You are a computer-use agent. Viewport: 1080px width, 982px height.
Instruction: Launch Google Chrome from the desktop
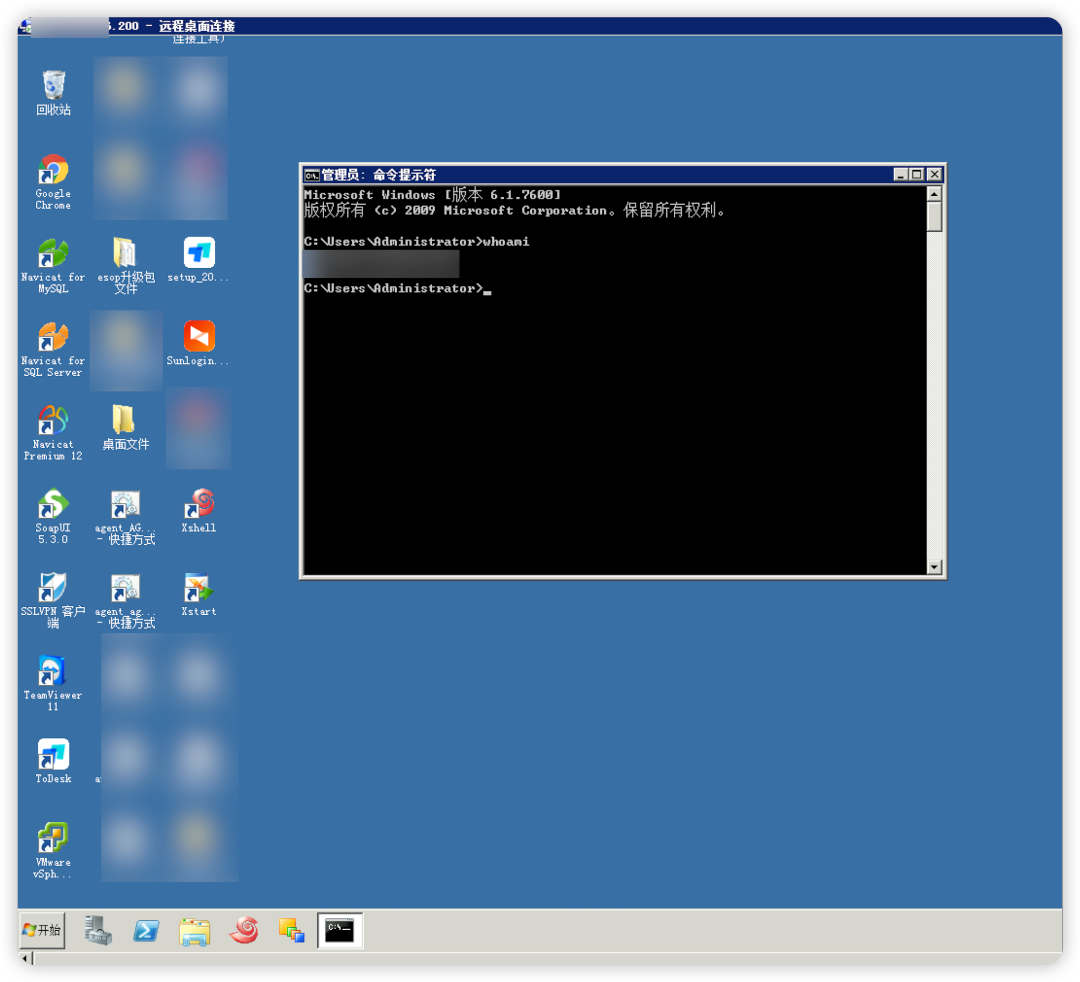tap(53, 182)
